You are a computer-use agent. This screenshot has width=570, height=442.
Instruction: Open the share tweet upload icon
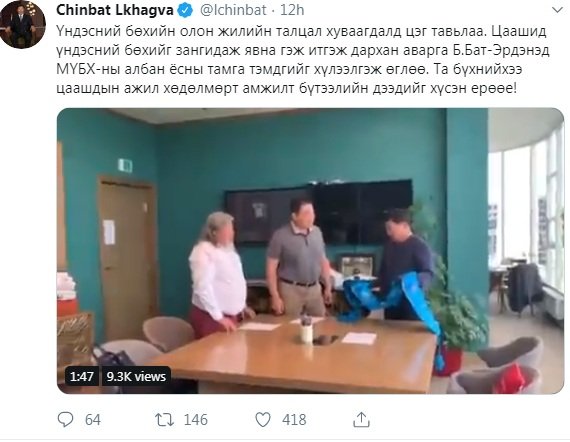click(x=361, y=419)
